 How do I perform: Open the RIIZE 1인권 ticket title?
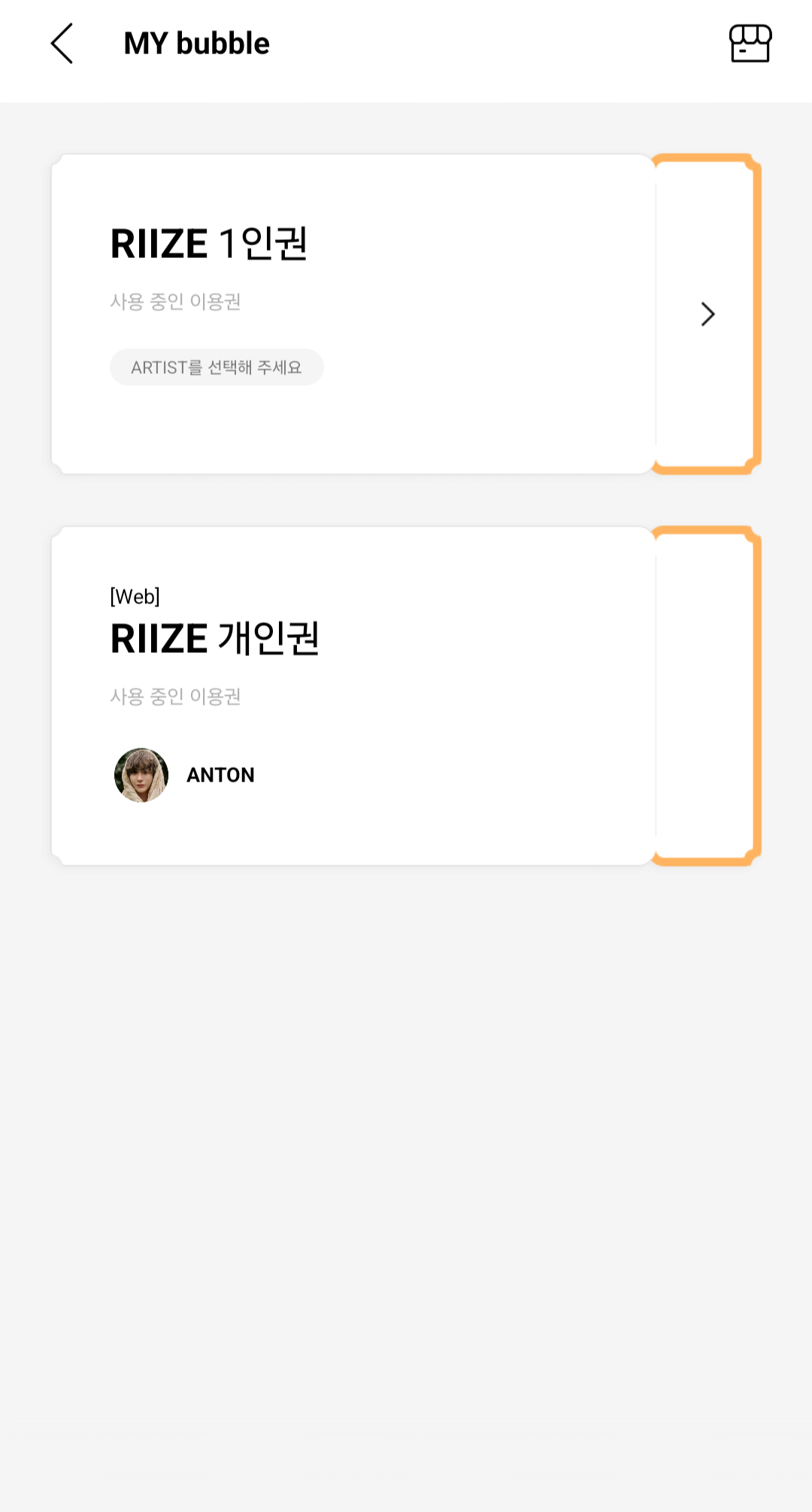tap(209, 244)
